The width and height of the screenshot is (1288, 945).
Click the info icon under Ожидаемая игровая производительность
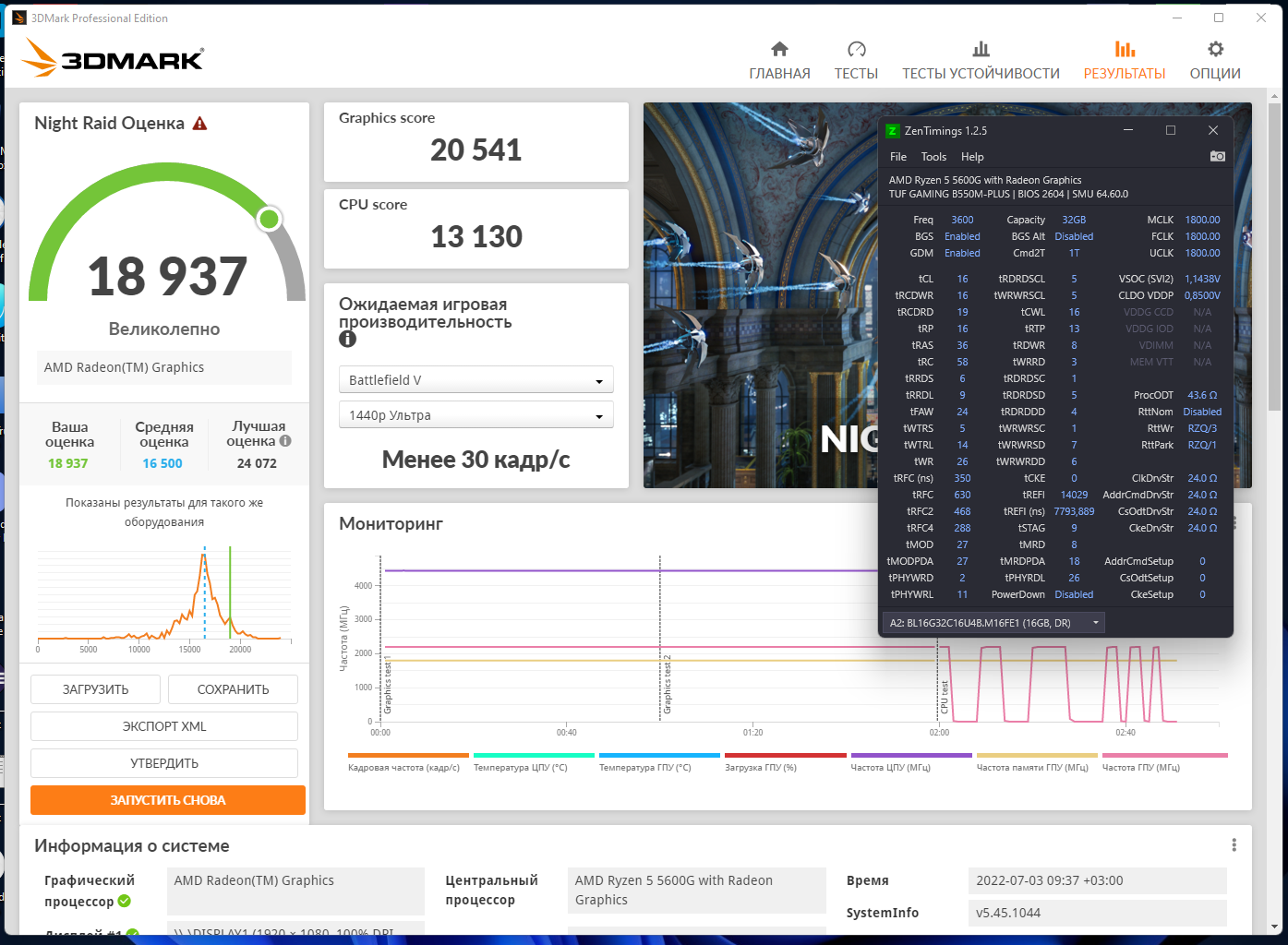click(347, 339)
